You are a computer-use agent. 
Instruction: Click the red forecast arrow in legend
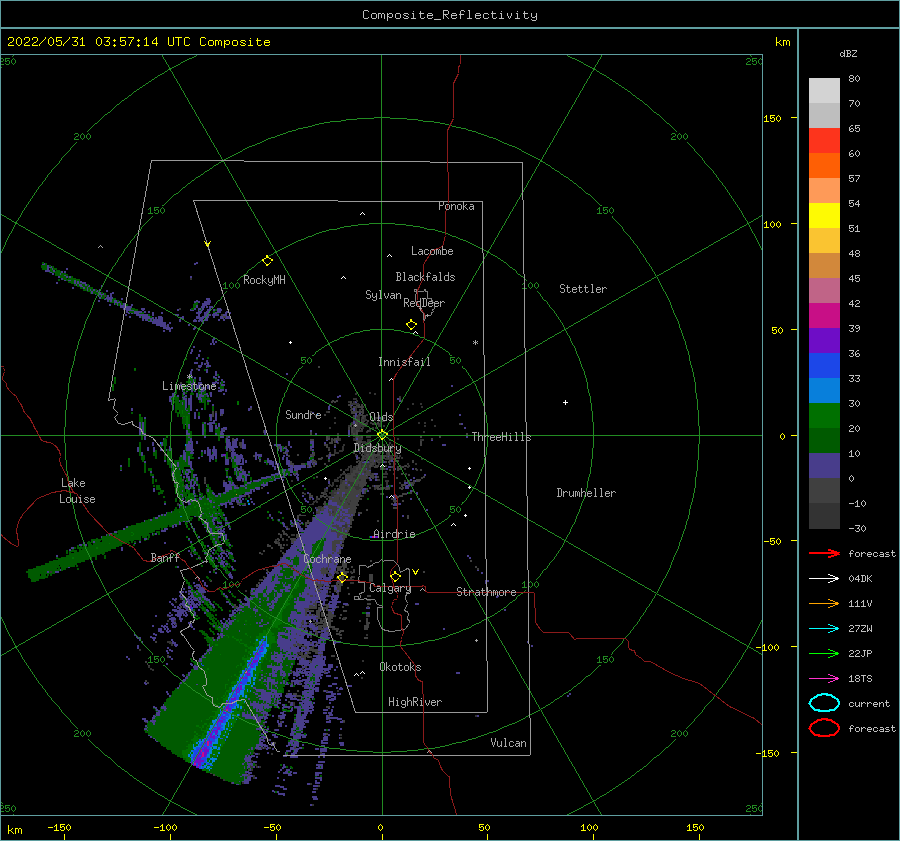(x=824, y=553)
